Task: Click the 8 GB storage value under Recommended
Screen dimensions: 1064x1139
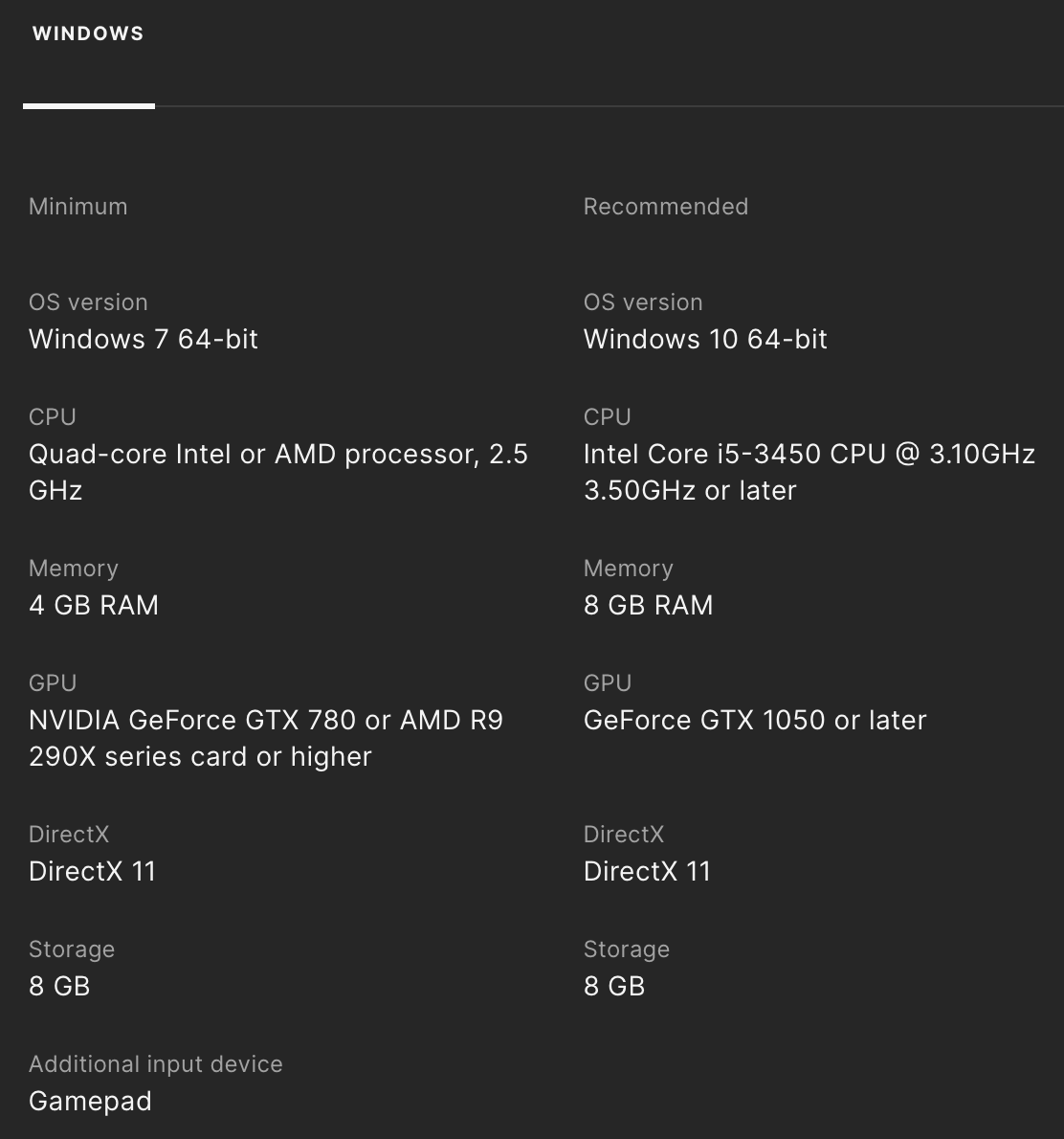Action: point(614,986)
